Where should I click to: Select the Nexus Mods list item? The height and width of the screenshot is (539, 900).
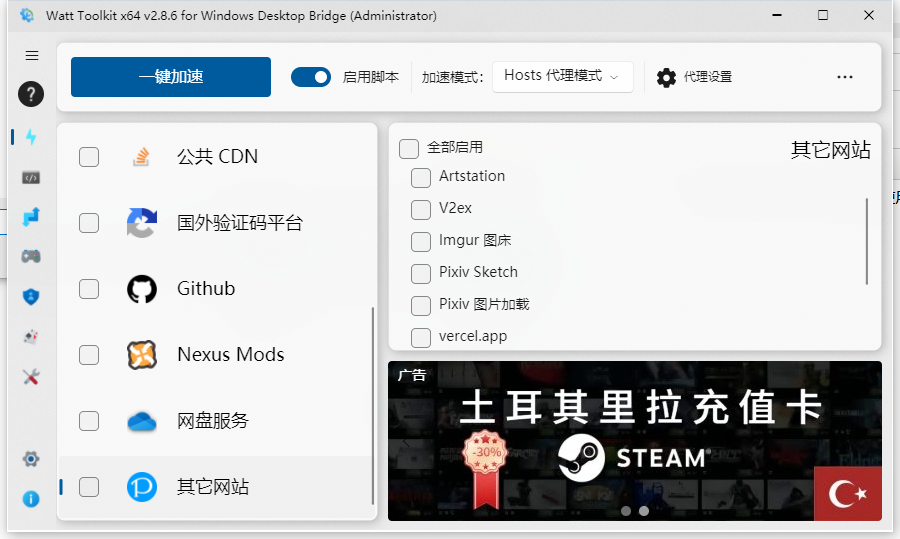point(230,355)
